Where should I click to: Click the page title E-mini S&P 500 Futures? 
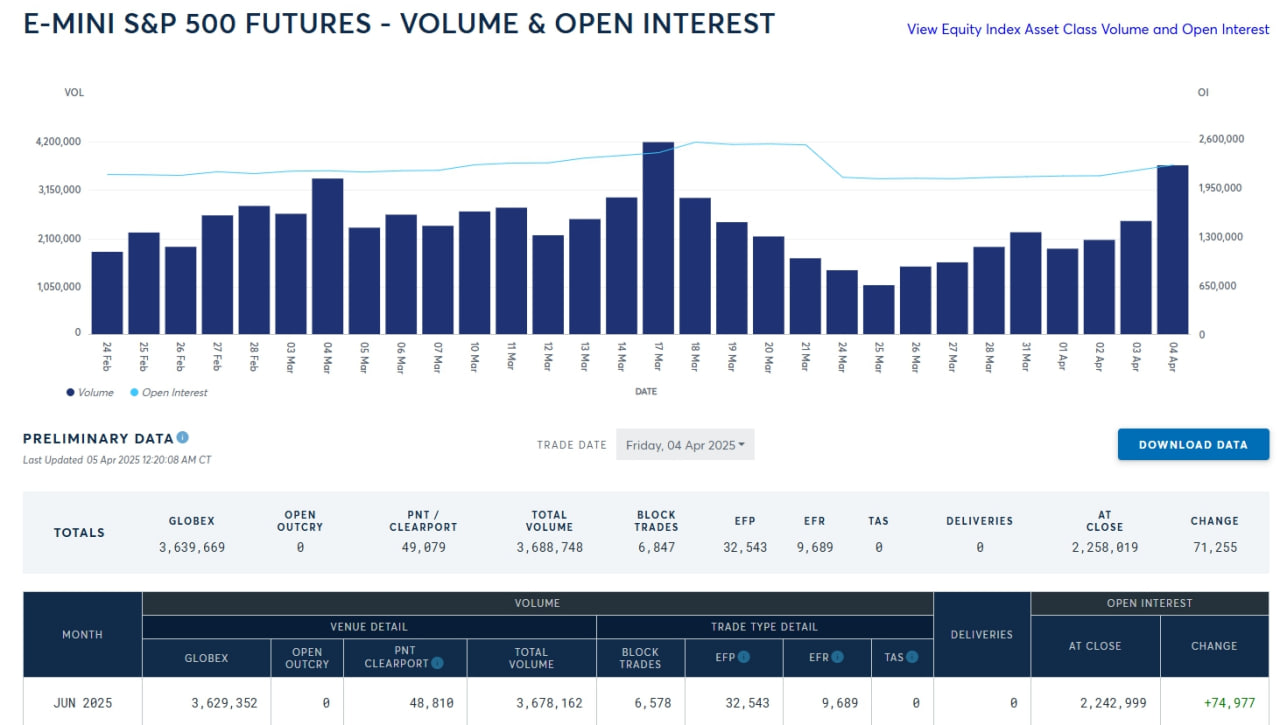399,24
